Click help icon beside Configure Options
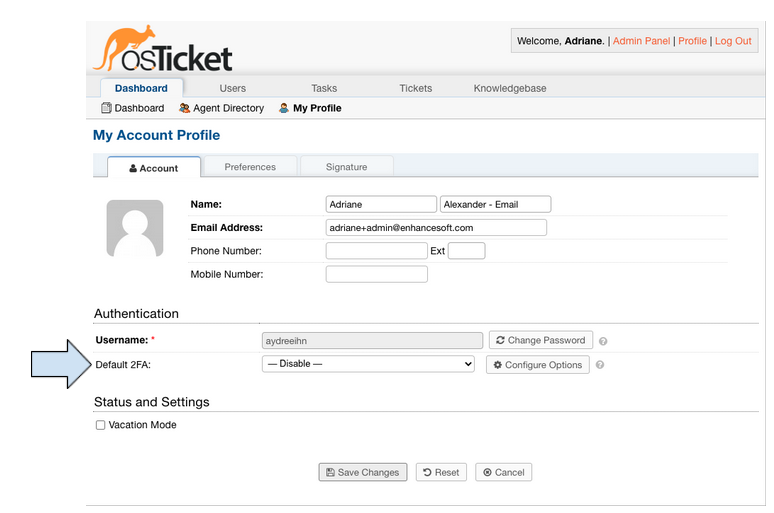 tap(600, 365)
